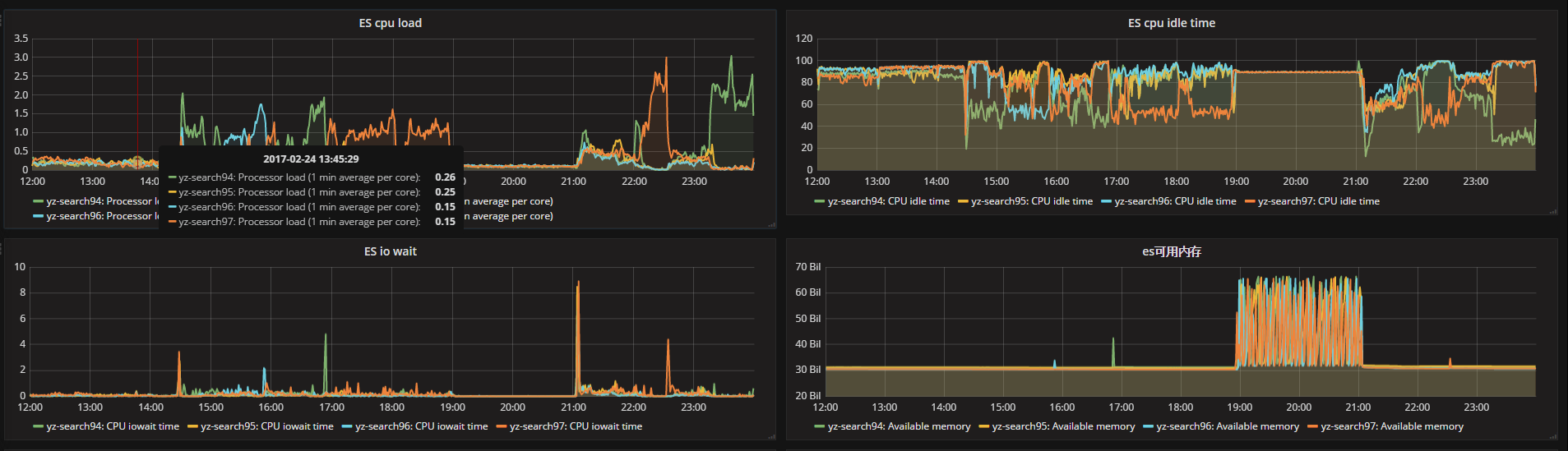Open color picker for yz-search95 iowait series

tap(193, 426)
